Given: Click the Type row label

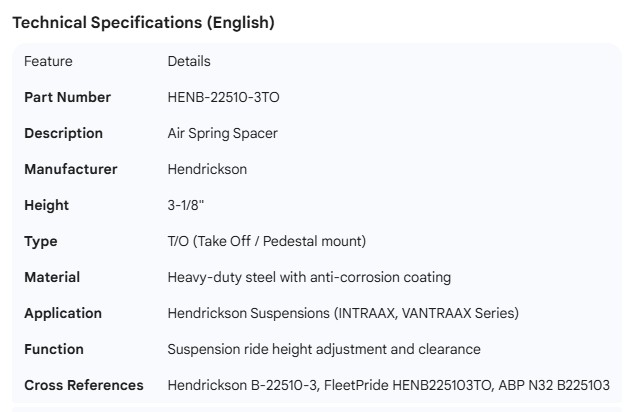Looking at the screenshot, I should click(x=41, y=241).
